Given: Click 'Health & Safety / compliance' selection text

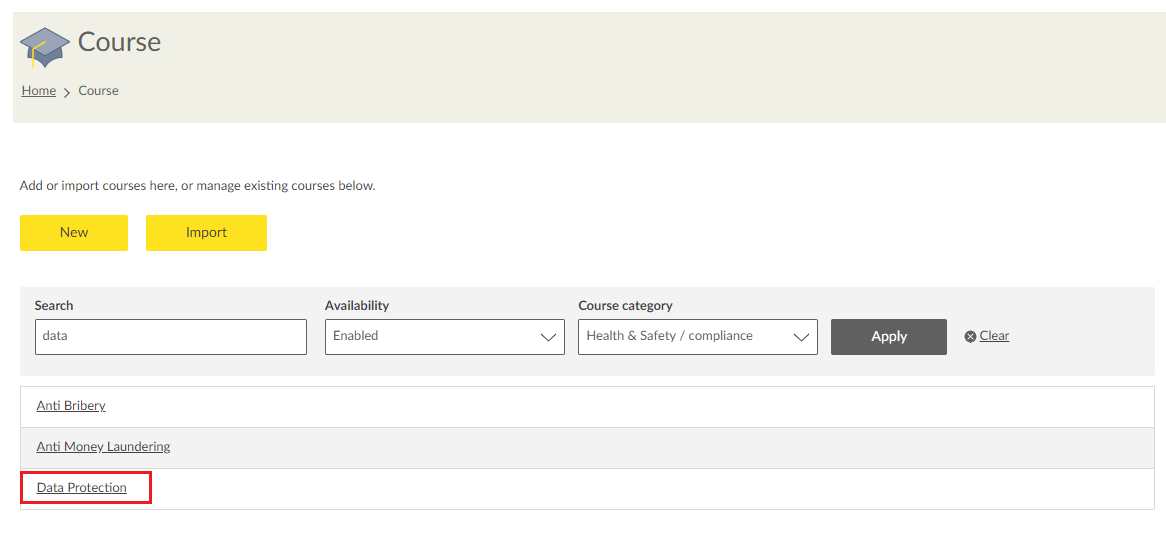Looking at the screenshot, I should coord(669,336).
